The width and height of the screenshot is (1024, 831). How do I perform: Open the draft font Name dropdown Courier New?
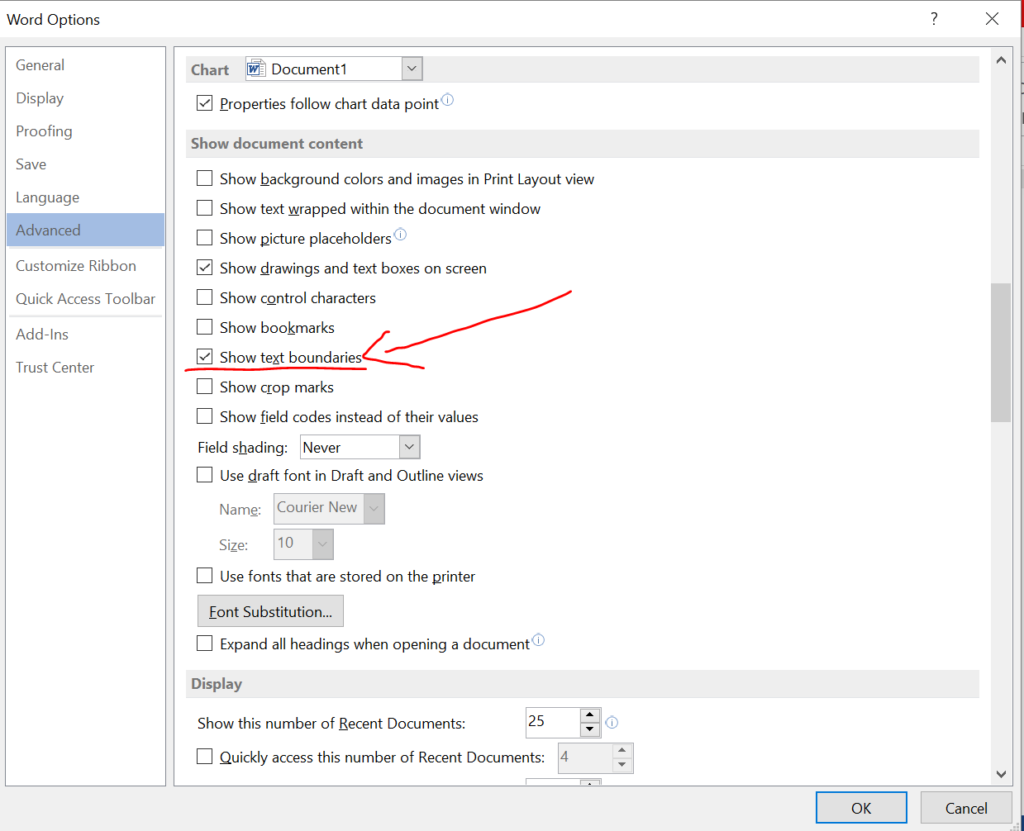(x=374, y=508)
